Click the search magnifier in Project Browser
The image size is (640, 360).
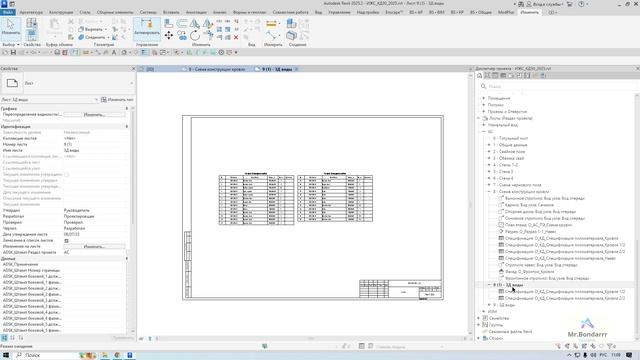click(483, 87)
